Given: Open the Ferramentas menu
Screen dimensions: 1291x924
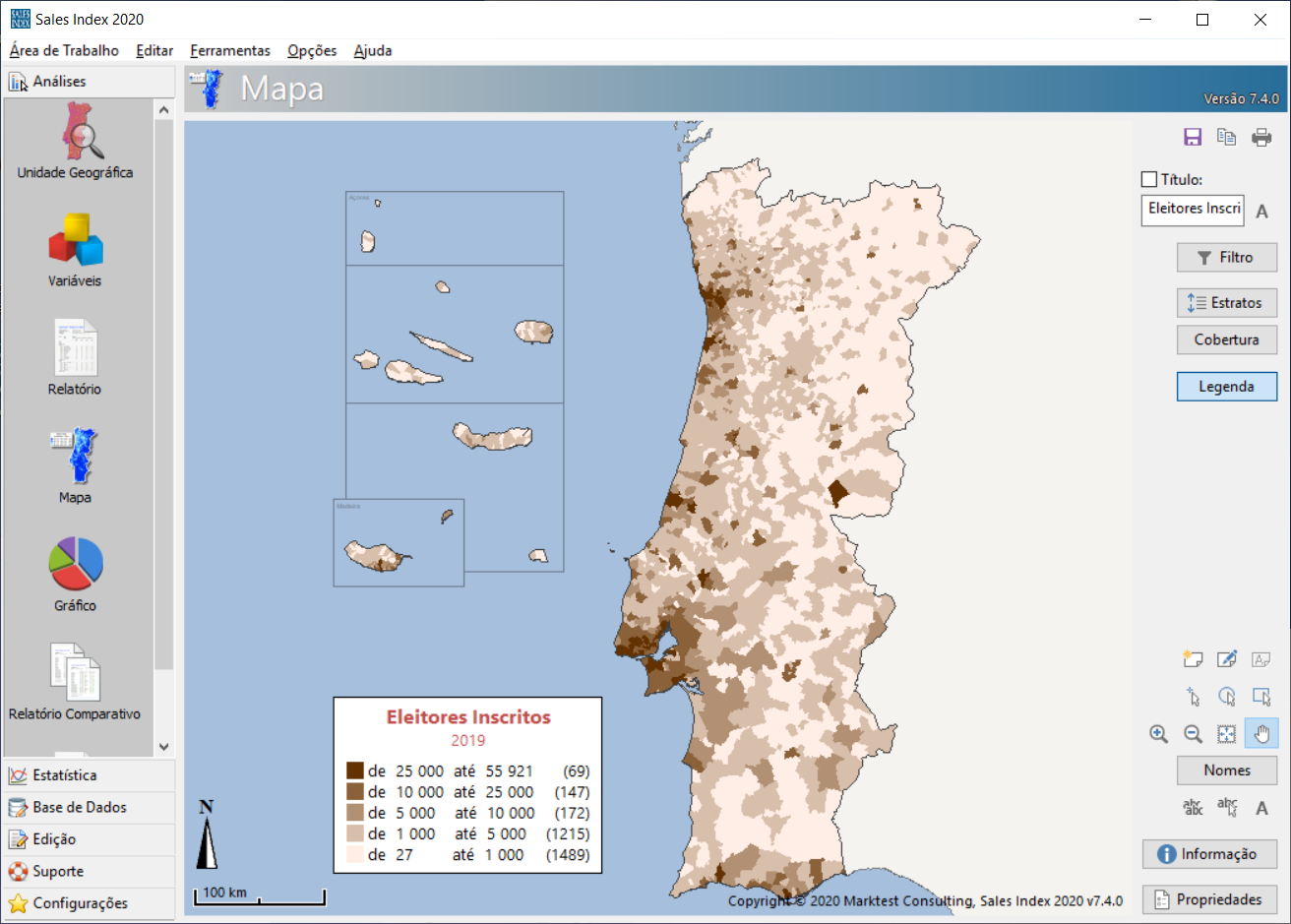Looking at the screenshot, I should (230, 50).
